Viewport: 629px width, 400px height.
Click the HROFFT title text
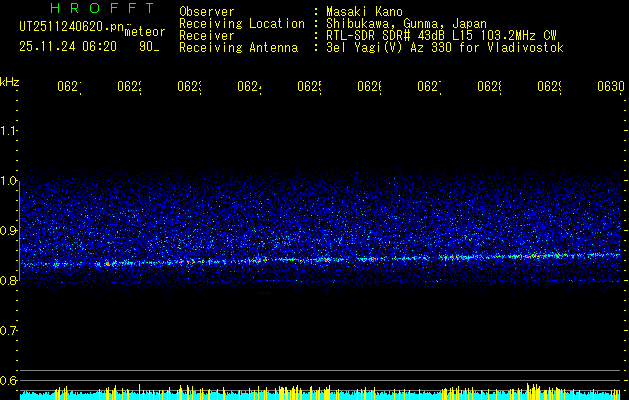point(102,8)
